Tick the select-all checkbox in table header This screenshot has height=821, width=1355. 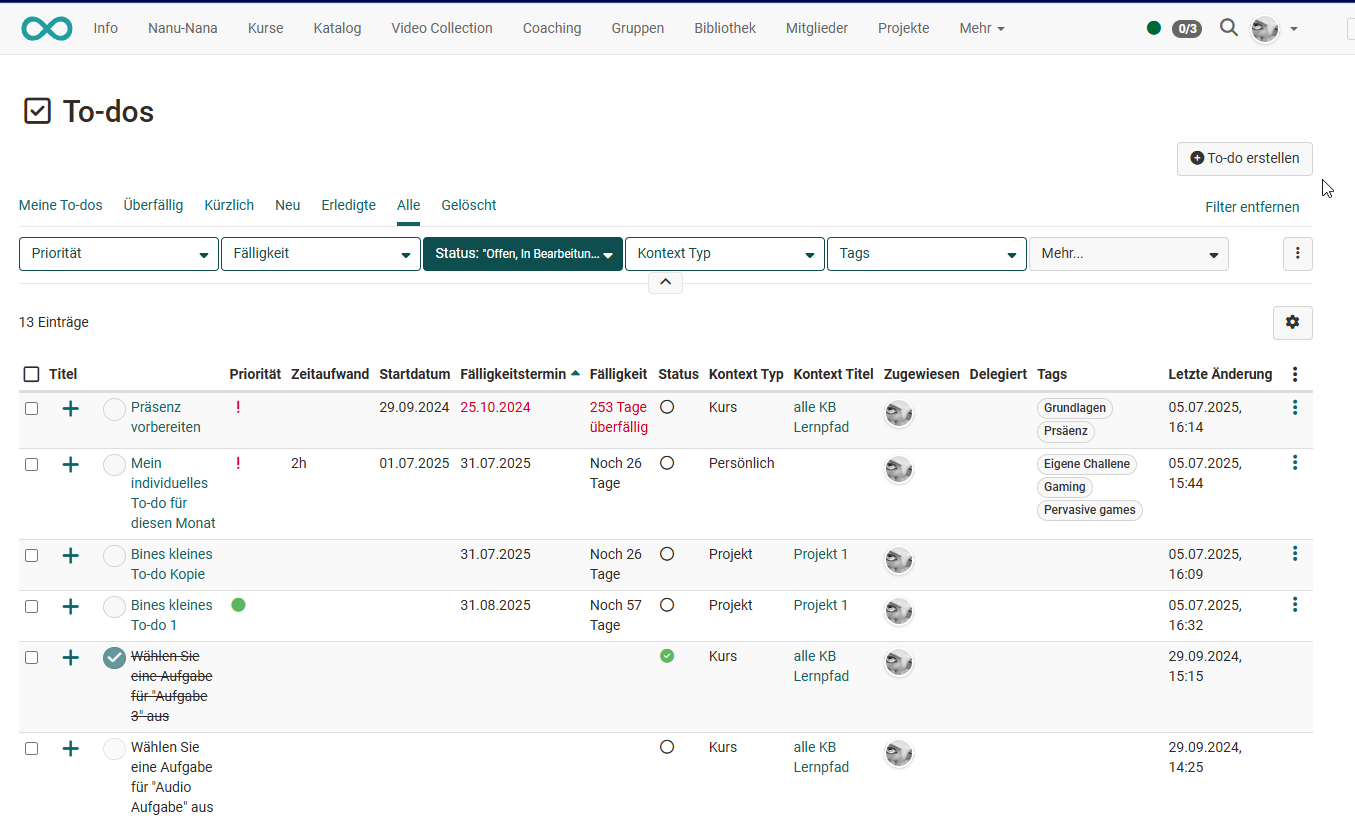pos(32,374)
